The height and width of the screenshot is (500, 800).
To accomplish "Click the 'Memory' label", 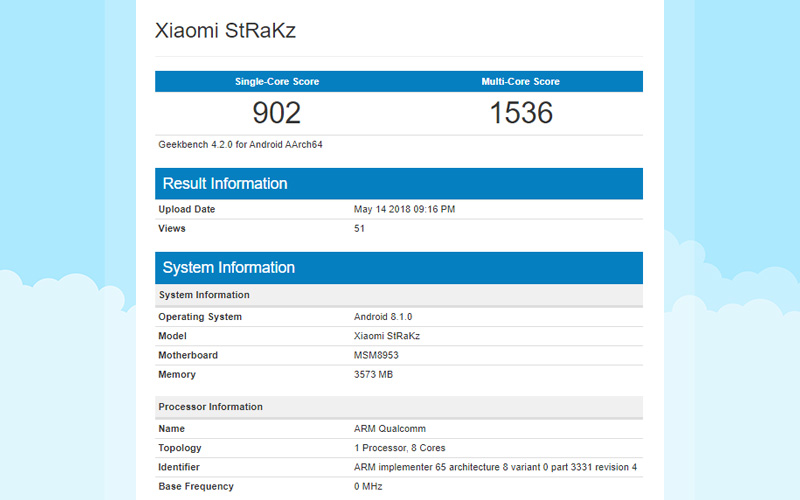I will [x=177, y=374].
